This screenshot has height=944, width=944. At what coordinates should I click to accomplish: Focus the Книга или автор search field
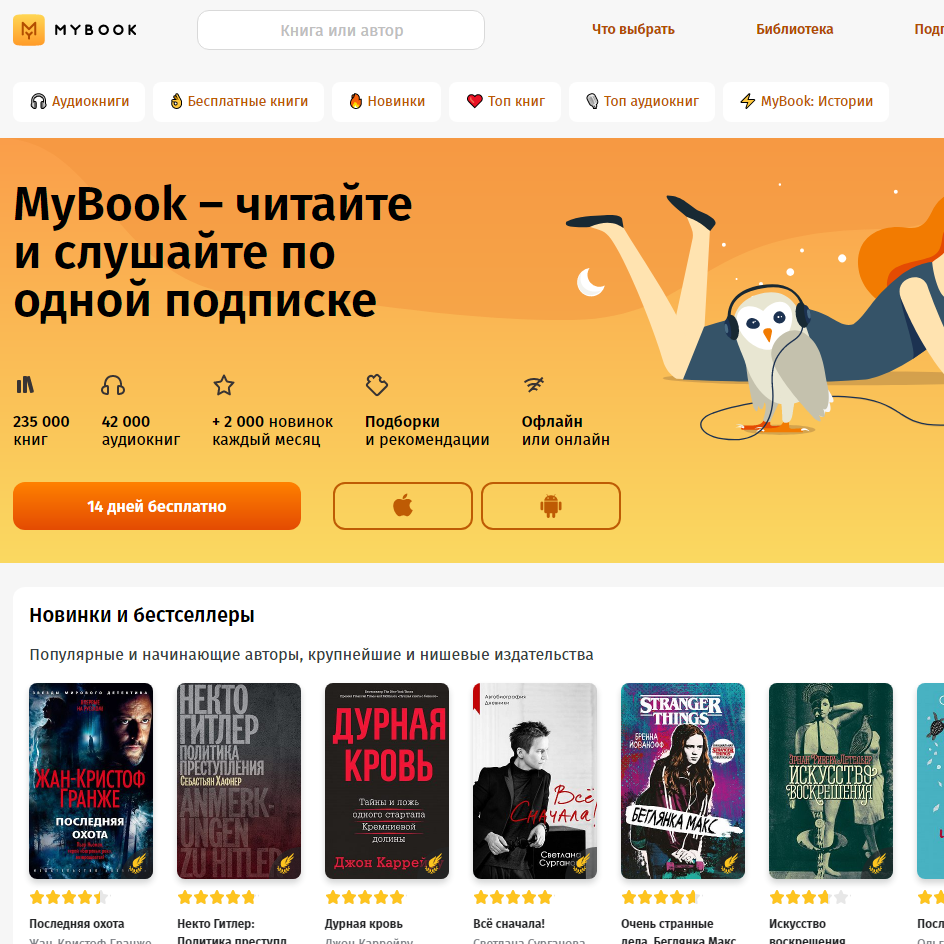[x=341, y=30]
